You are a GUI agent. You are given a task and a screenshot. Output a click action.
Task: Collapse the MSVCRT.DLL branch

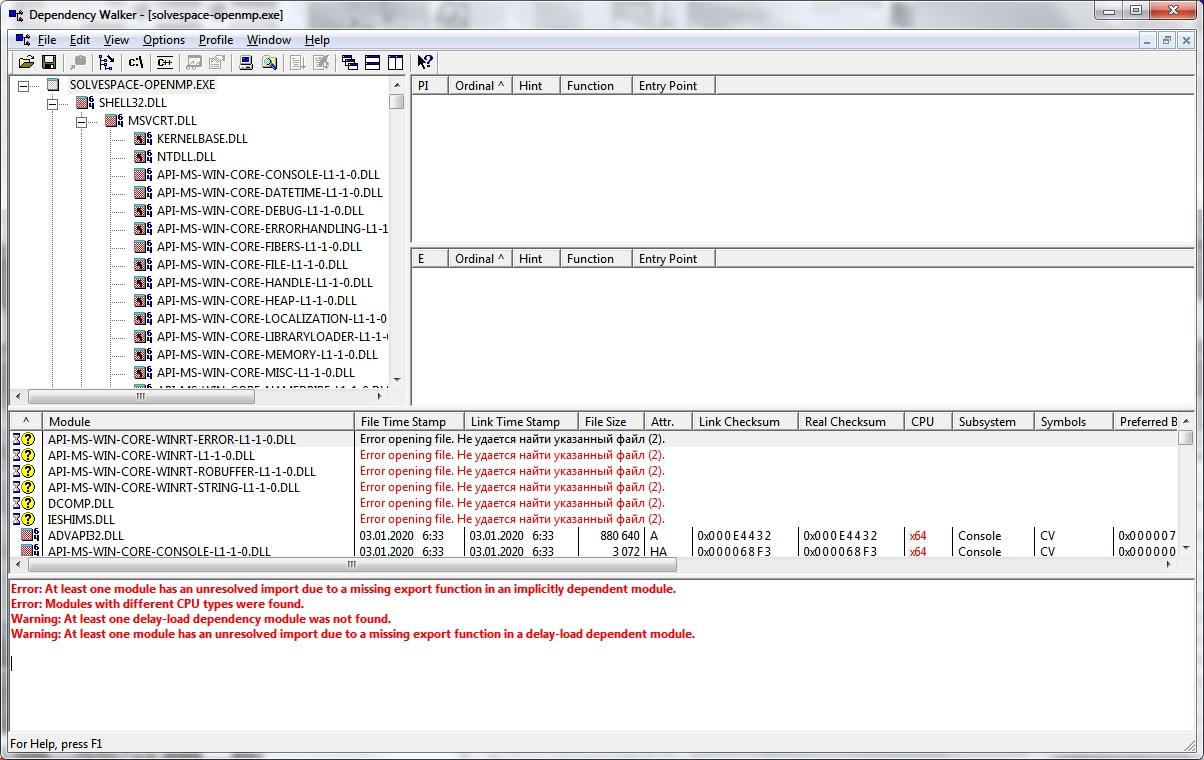(81, 120)
